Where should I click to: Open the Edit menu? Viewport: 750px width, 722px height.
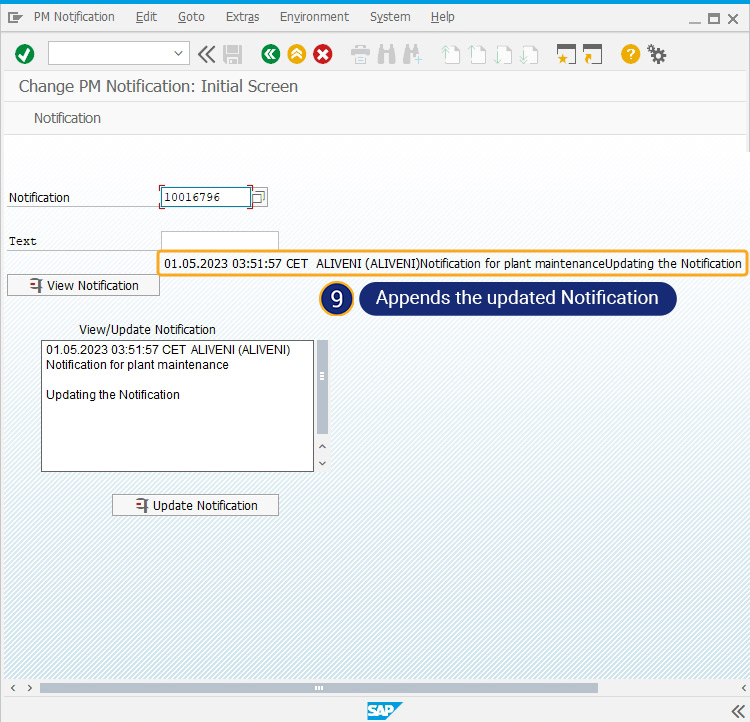(x=146, y=17)
